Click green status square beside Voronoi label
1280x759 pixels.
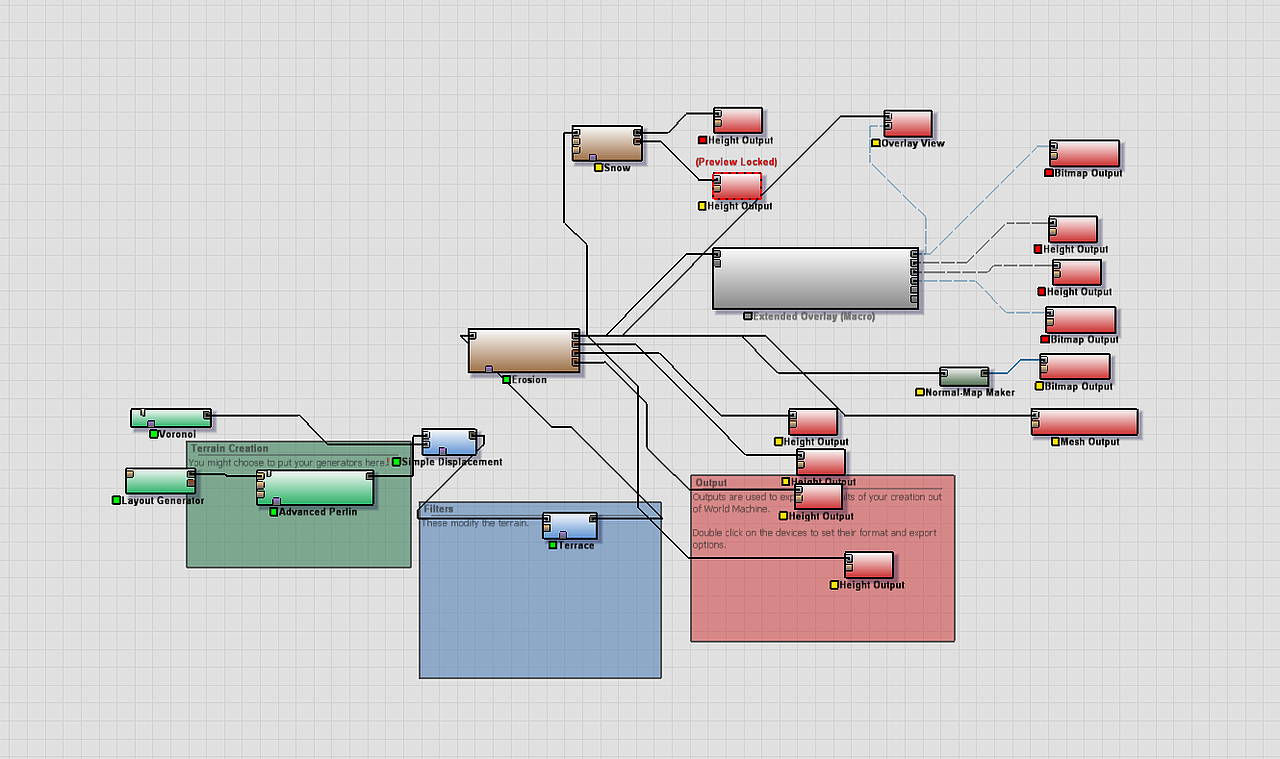[154, 434]
